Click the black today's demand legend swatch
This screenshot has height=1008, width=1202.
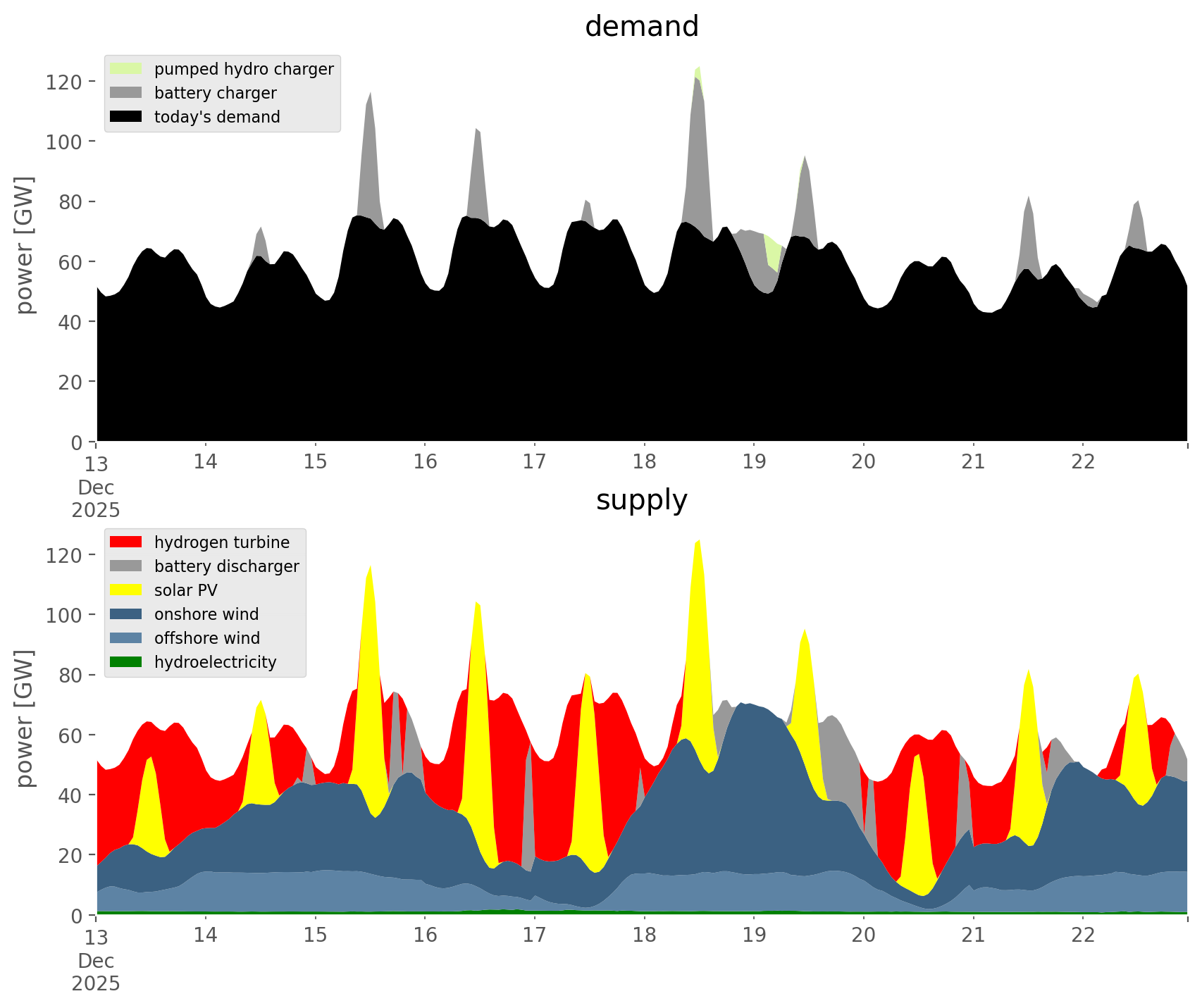coord(126,117)
